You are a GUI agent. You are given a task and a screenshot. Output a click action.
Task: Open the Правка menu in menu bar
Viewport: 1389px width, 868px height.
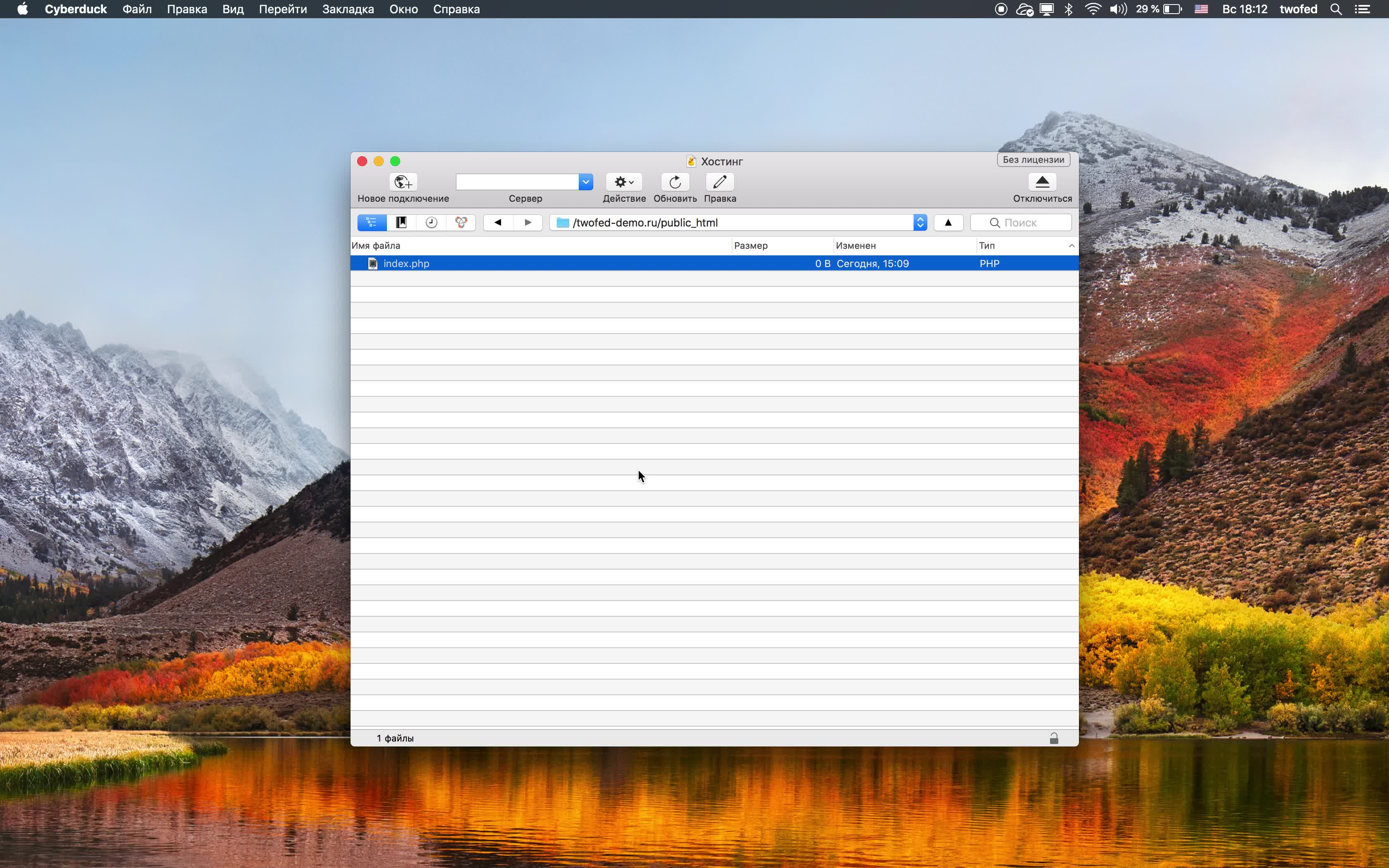point(187,9)
